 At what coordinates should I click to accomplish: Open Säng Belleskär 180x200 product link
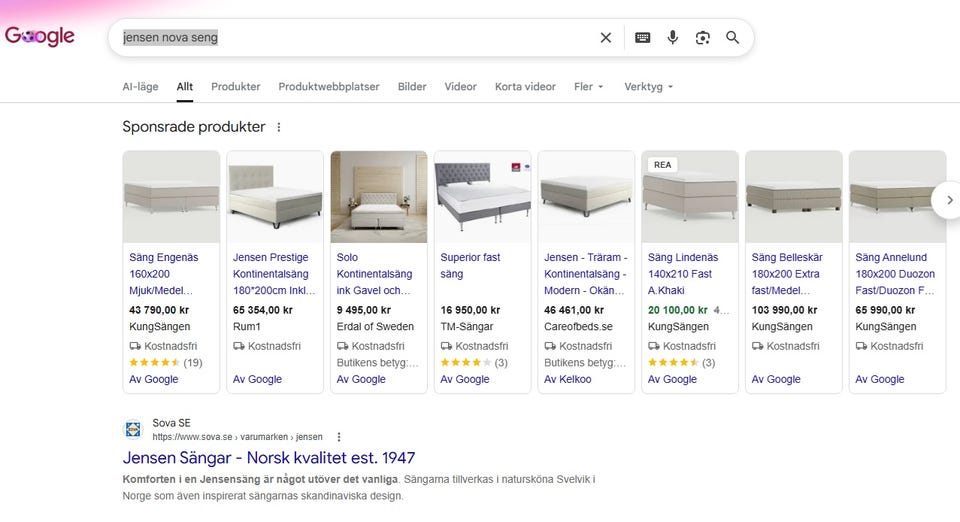(x=787, y=274)
